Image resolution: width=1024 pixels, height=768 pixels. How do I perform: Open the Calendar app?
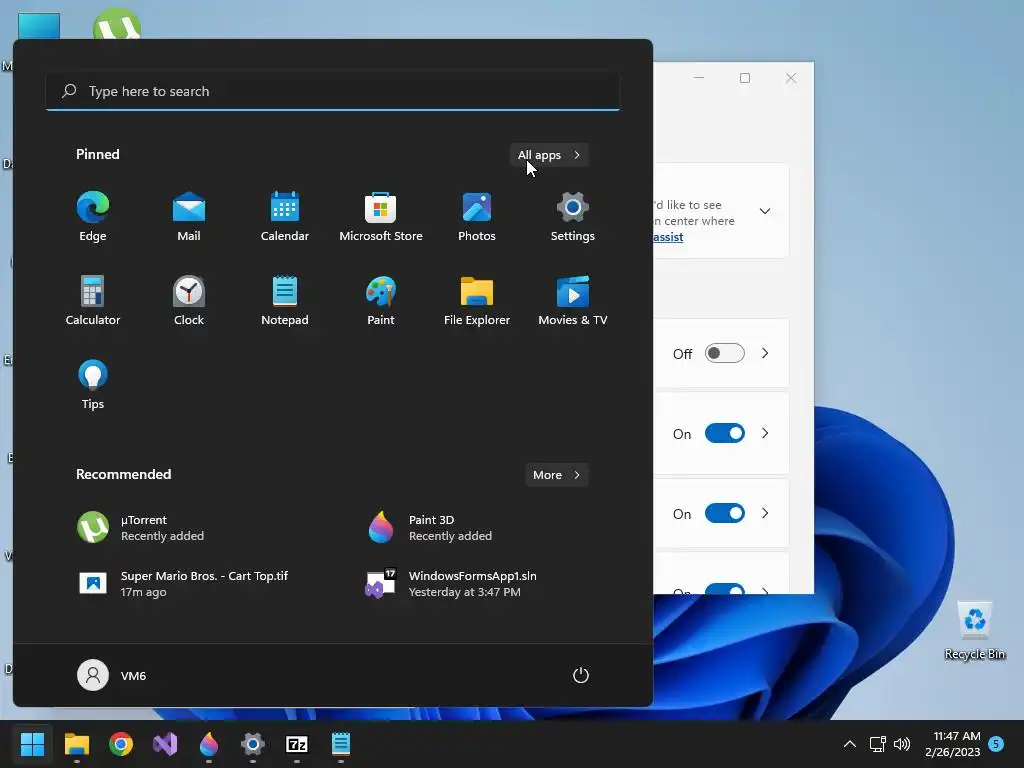285,217
